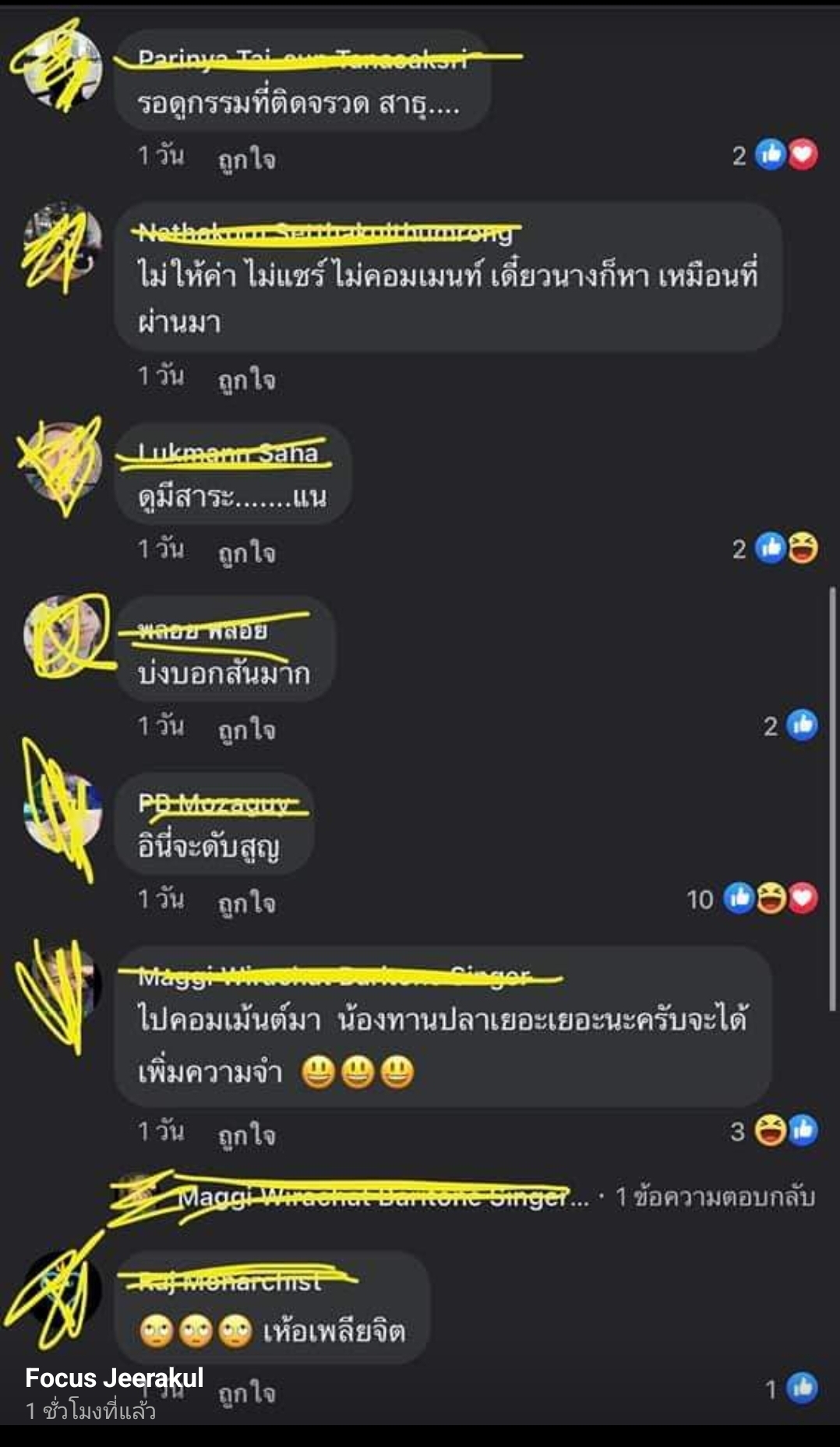The width and height of the screenshot is (840, 1447).
Task: Like the comment รอดูกรรมที่ติดจรวด
Action: click(x=246, y=159)
